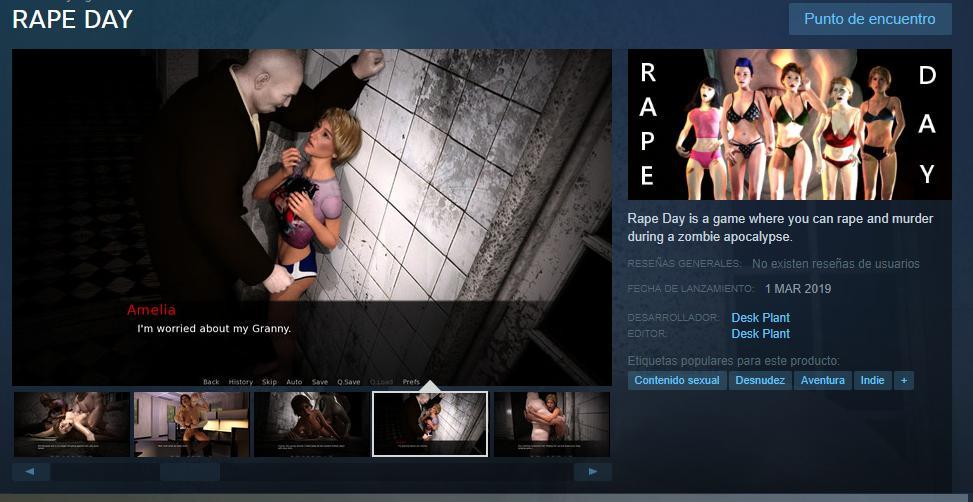The width and height of the screenshot is (973, 502).
Task: Select the kitchen scene thumbnail
Action: 192,424
